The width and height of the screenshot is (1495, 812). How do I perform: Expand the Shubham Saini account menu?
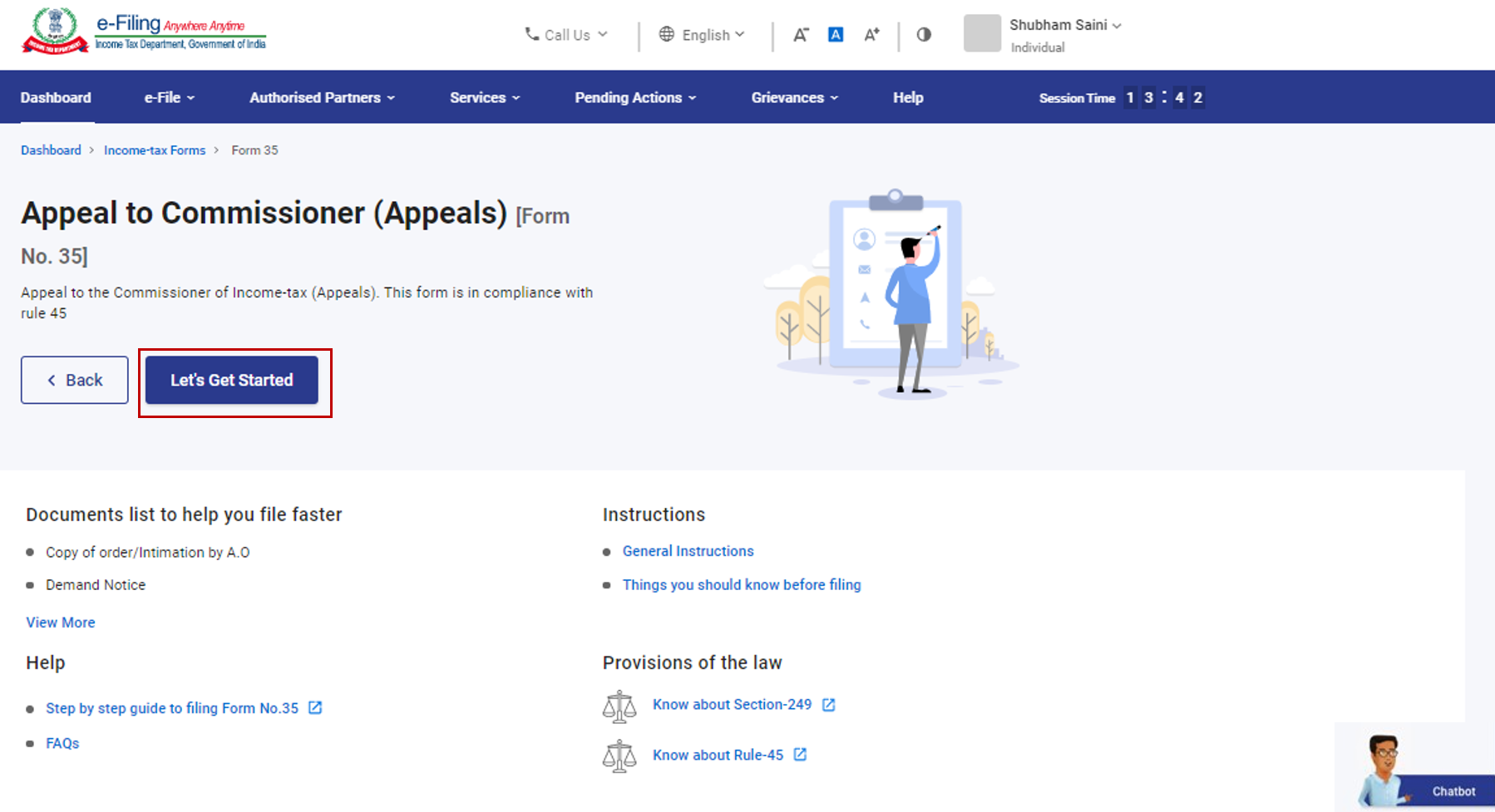coord(1064,26)
